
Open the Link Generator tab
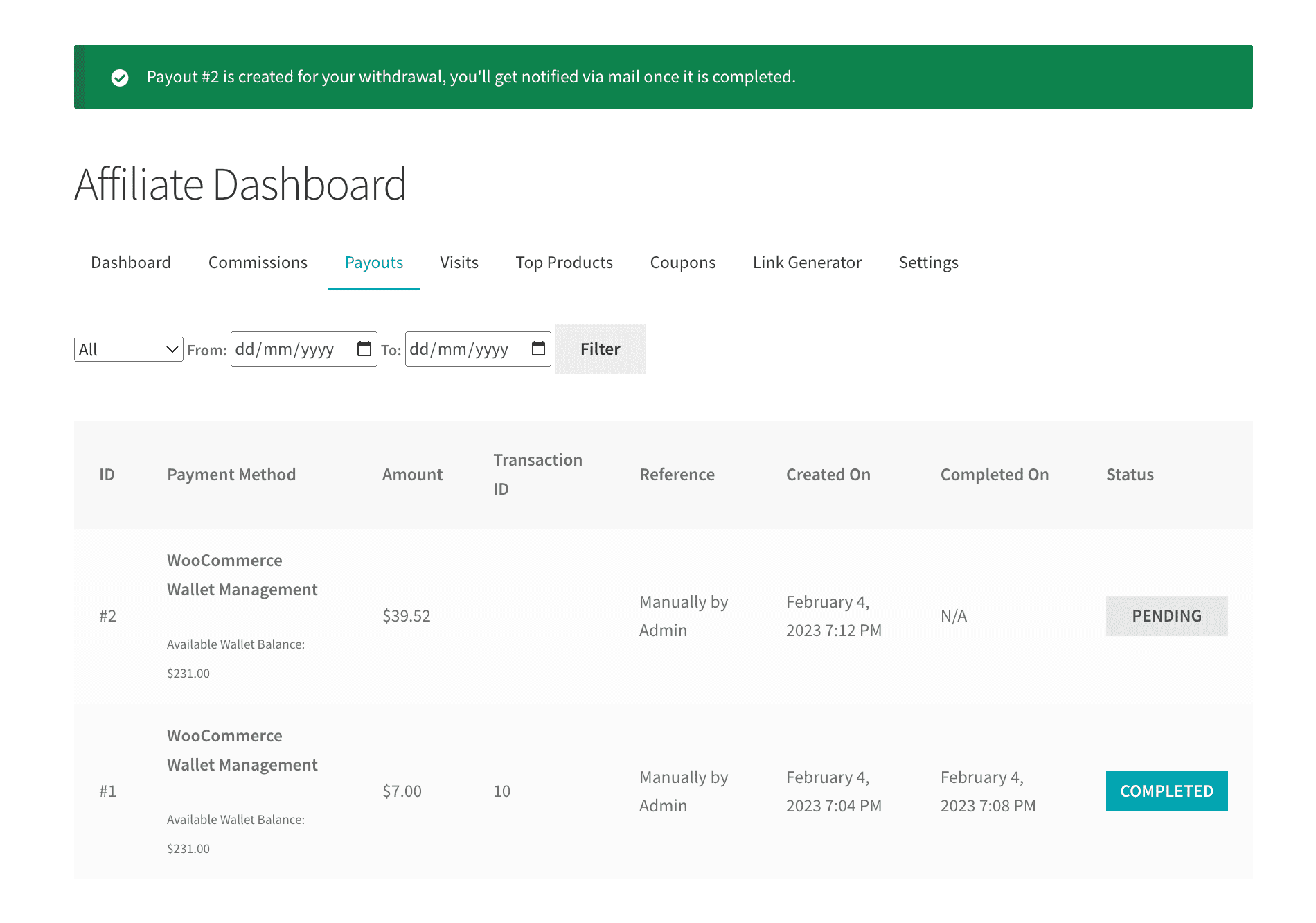click(x=807, y=263)
